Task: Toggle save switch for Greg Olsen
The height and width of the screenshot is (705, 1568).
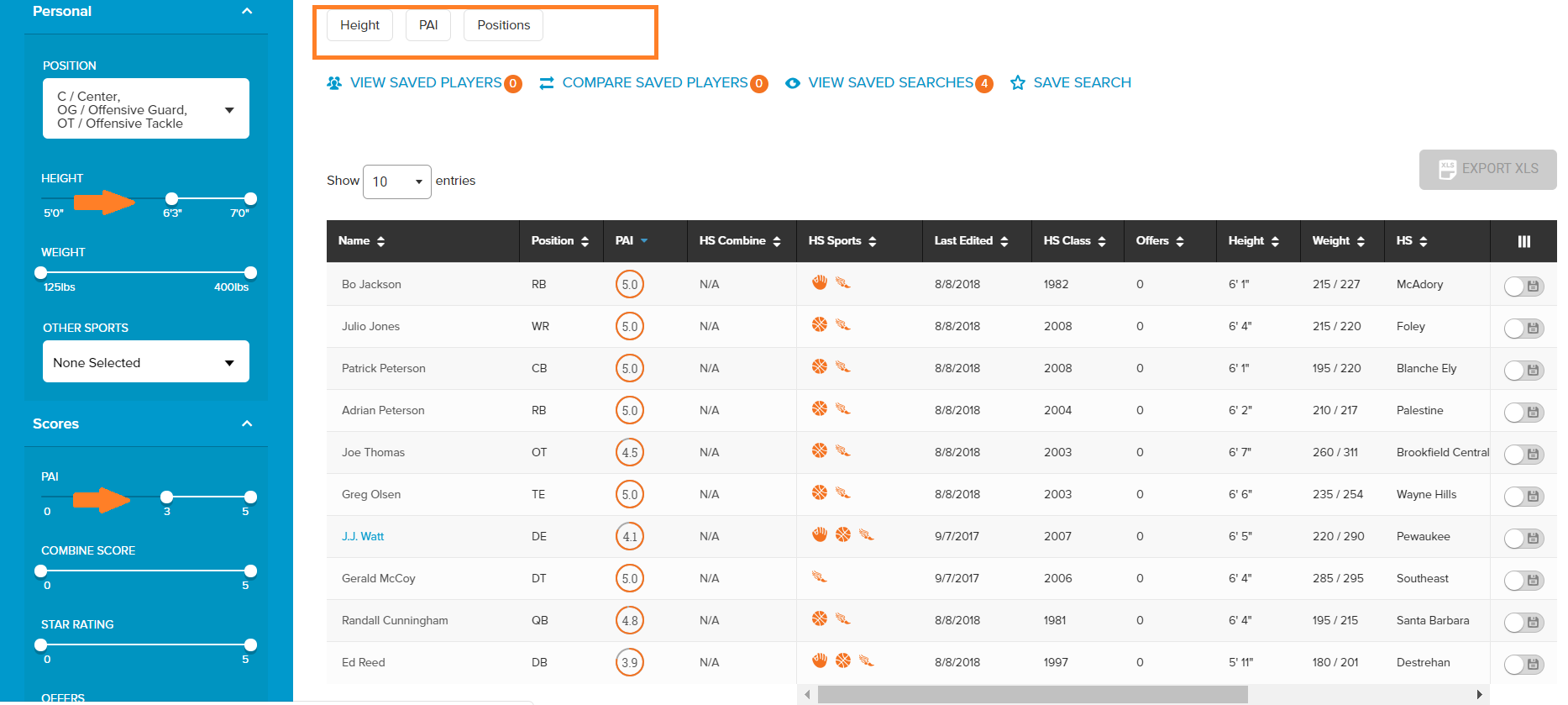Action: (x=1523, y=497)
